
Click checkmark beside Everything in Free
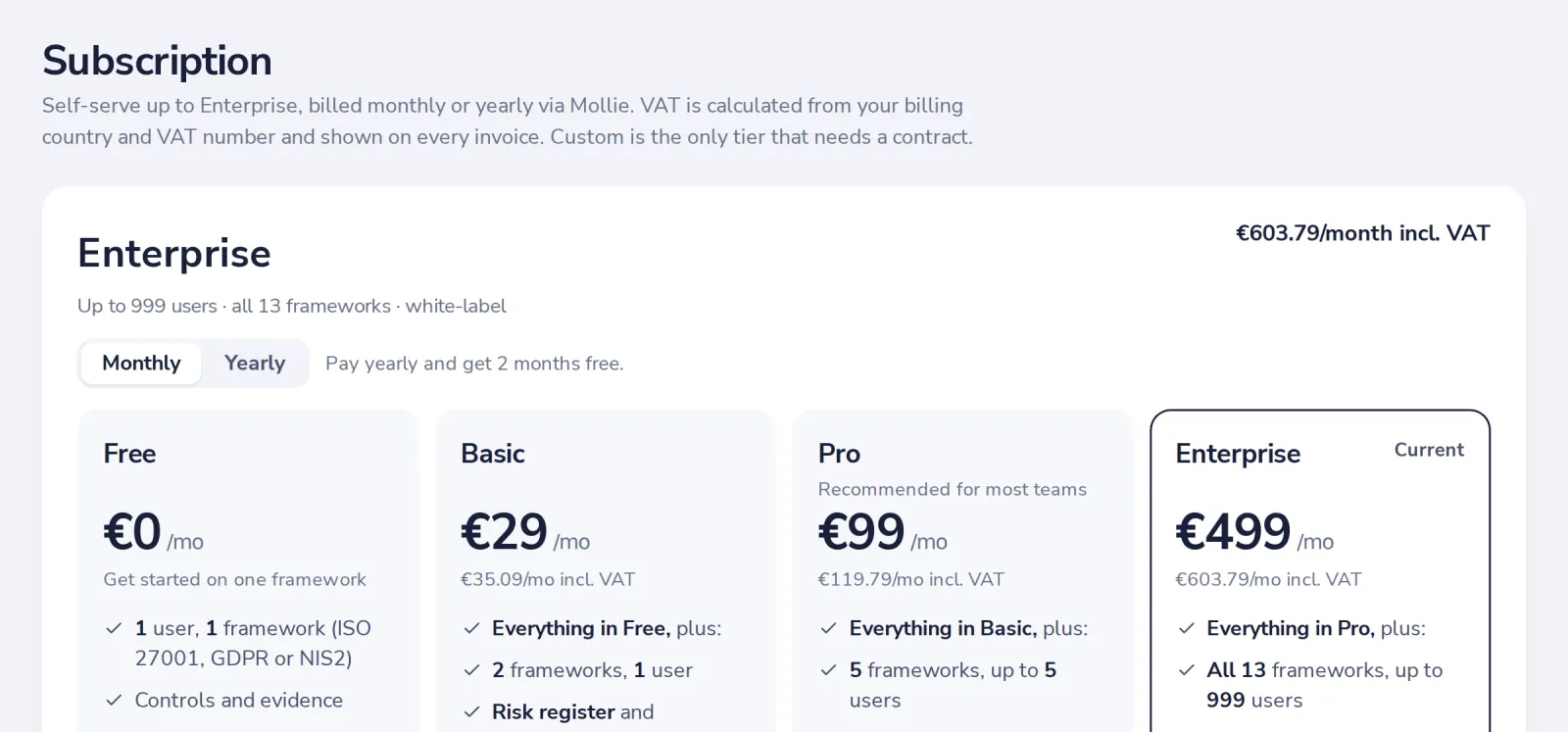471,628
